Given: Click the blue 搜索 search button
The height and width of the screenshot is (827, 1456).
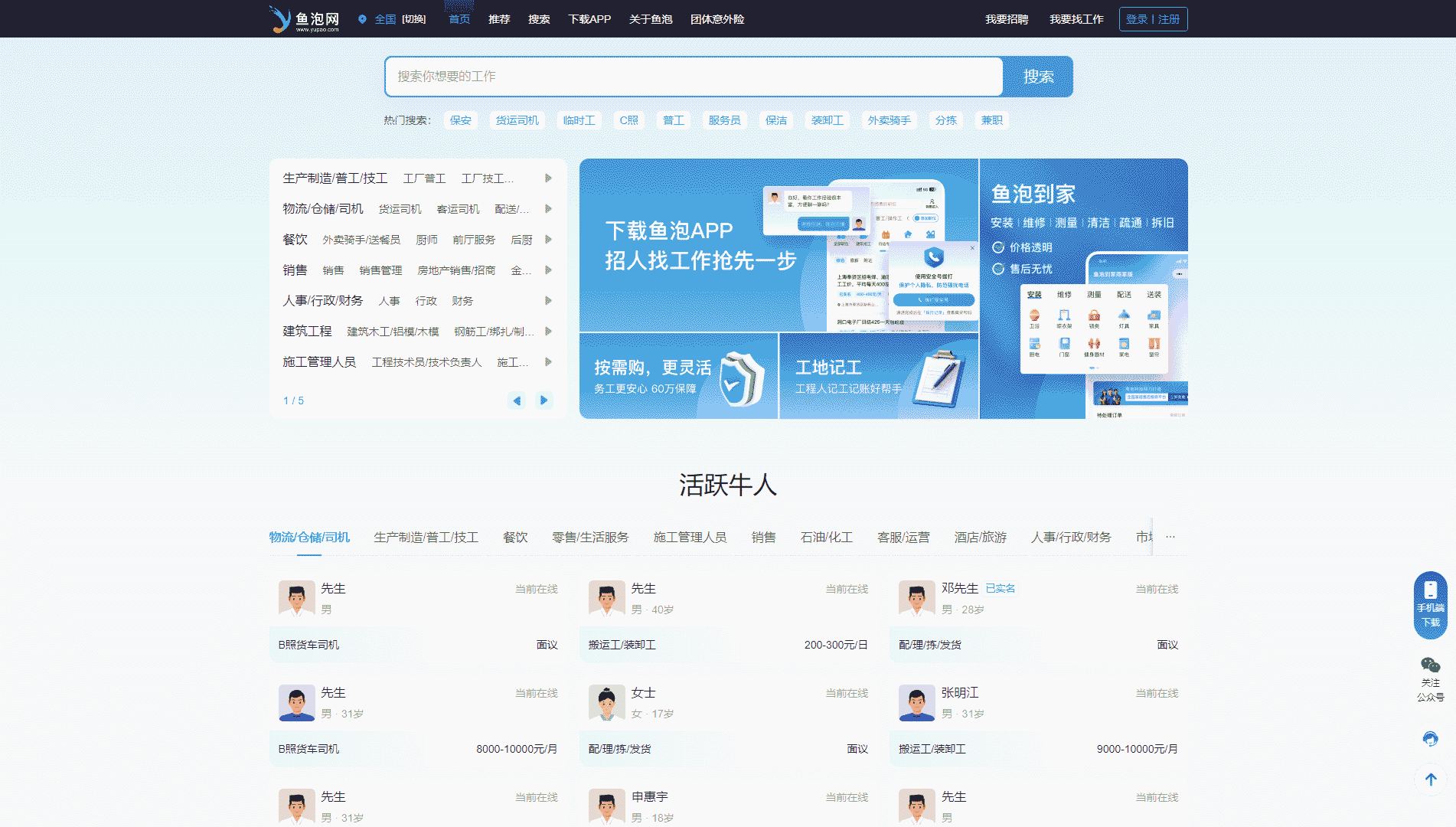Looking at the screenshot, I should pyautogui.click(x=1038, y=77).
